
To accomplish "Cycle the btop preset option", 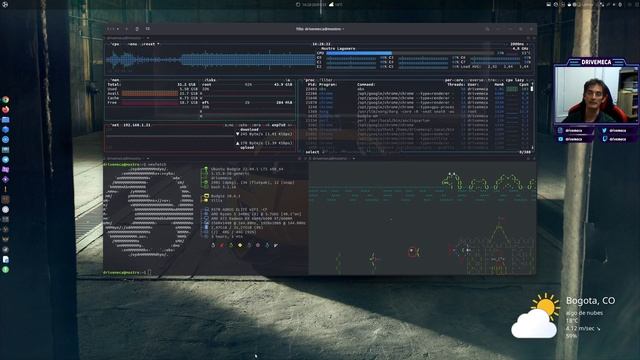I will tap(150, 44).
